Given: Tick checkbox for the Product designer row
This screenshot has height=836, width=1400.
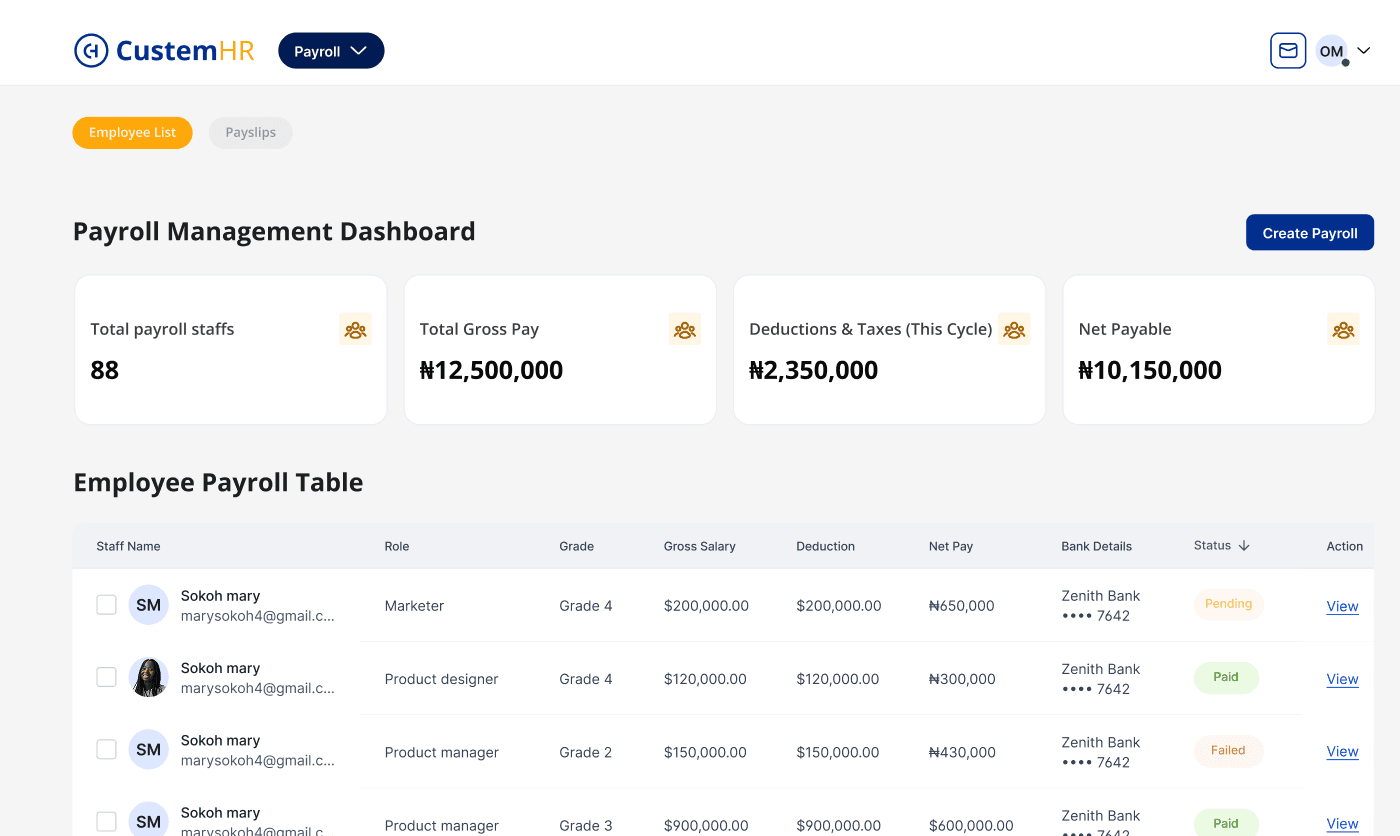Looking at the screenshot, I should click(x=106, y=678).
